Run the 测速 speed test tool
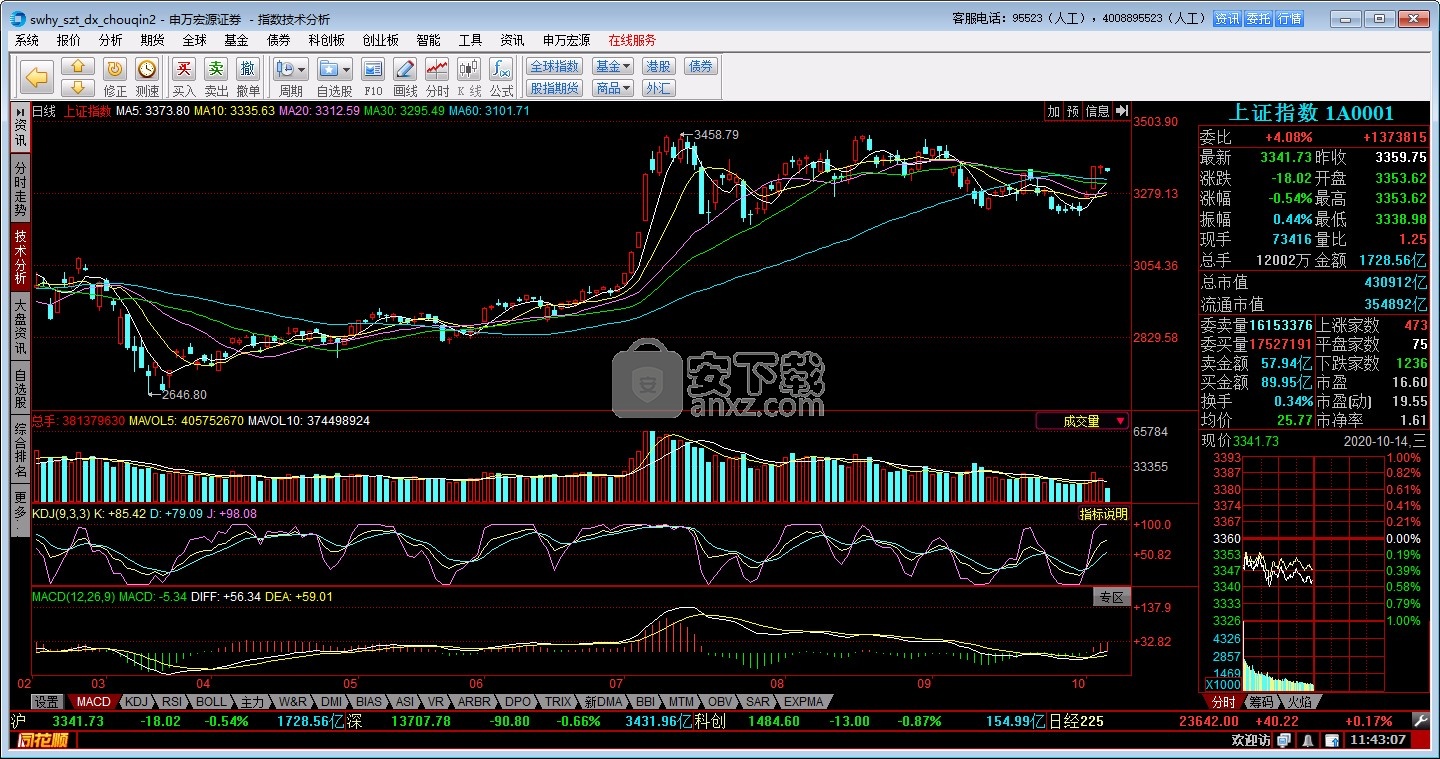The image size is (1440, 759). coord(147,68)
